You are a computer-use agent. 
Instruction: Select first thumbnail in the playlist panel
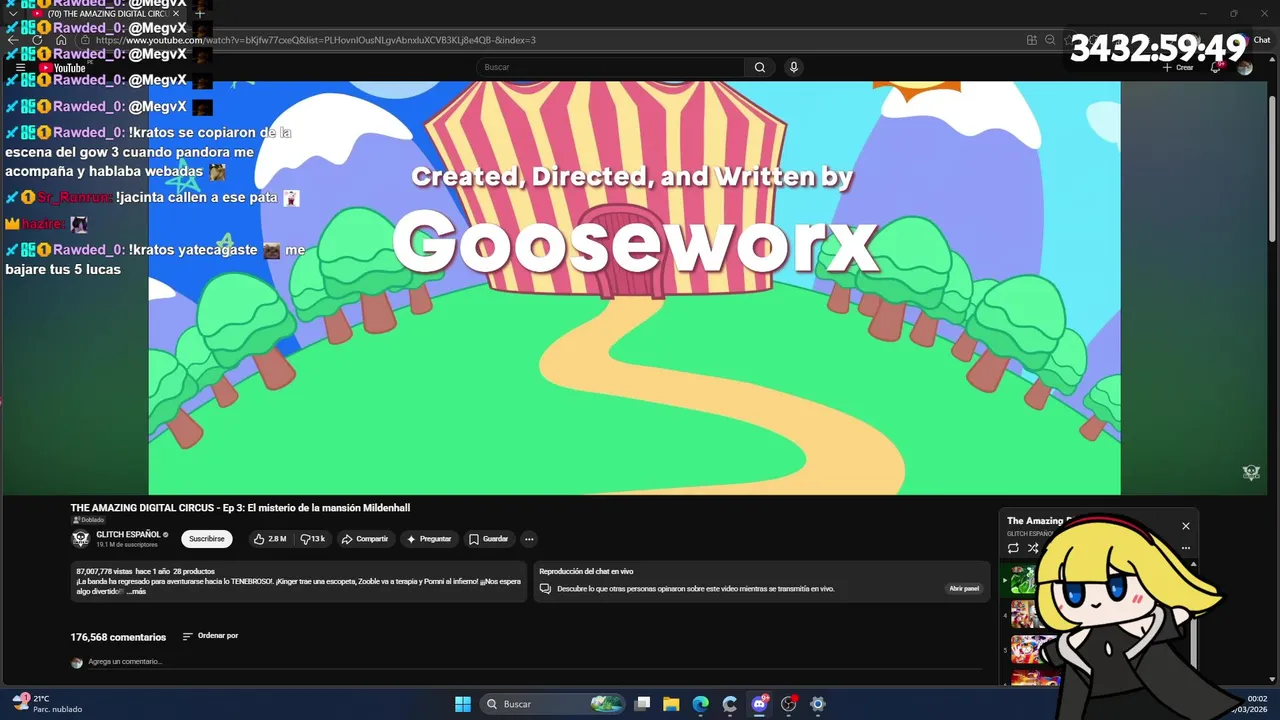click(1023, 580)
